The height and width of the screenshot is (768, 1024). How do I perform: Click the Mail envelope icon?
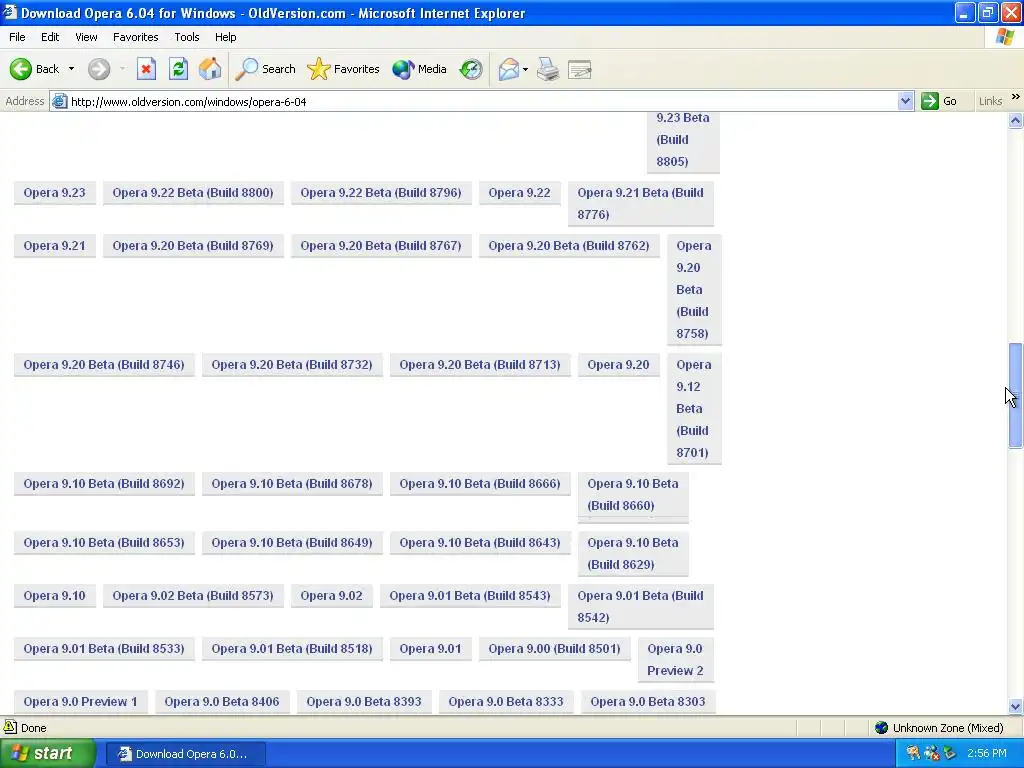tap(508, 69)
